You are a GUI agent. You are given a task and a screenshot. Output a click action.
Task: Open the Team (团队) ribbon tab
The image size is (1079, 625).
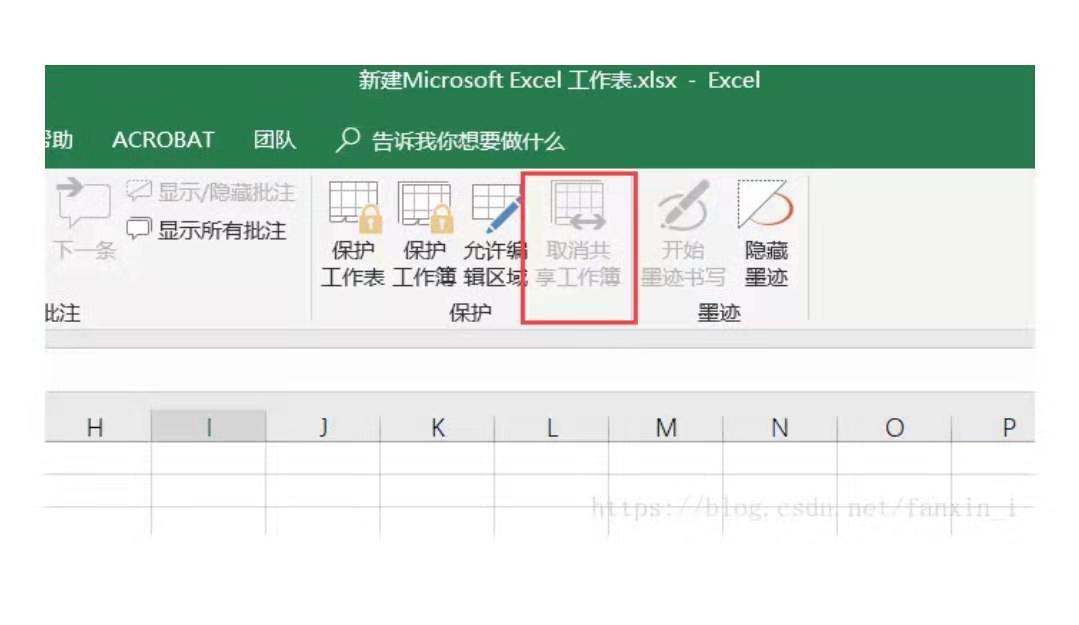pyautogui.click(x=275, y=140)
